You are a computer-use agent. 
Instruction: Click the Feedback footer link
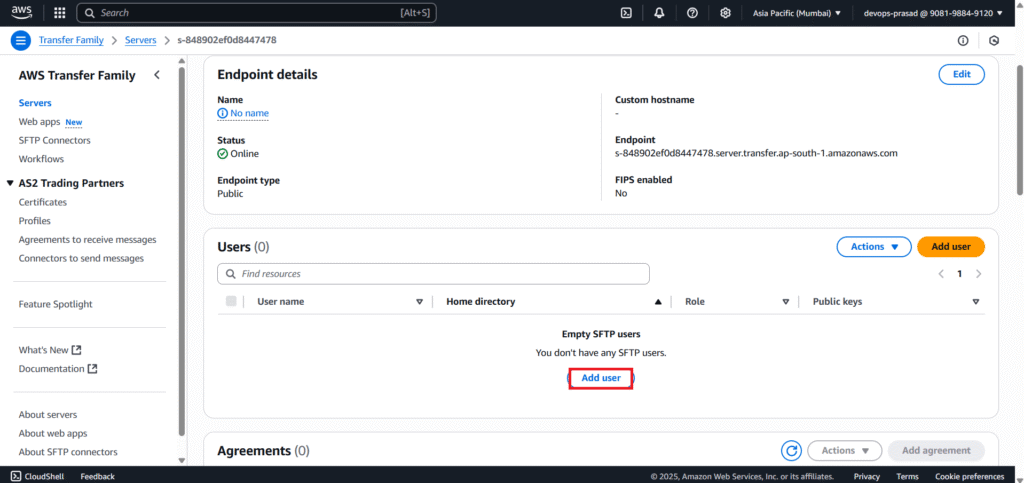[97, 476]
